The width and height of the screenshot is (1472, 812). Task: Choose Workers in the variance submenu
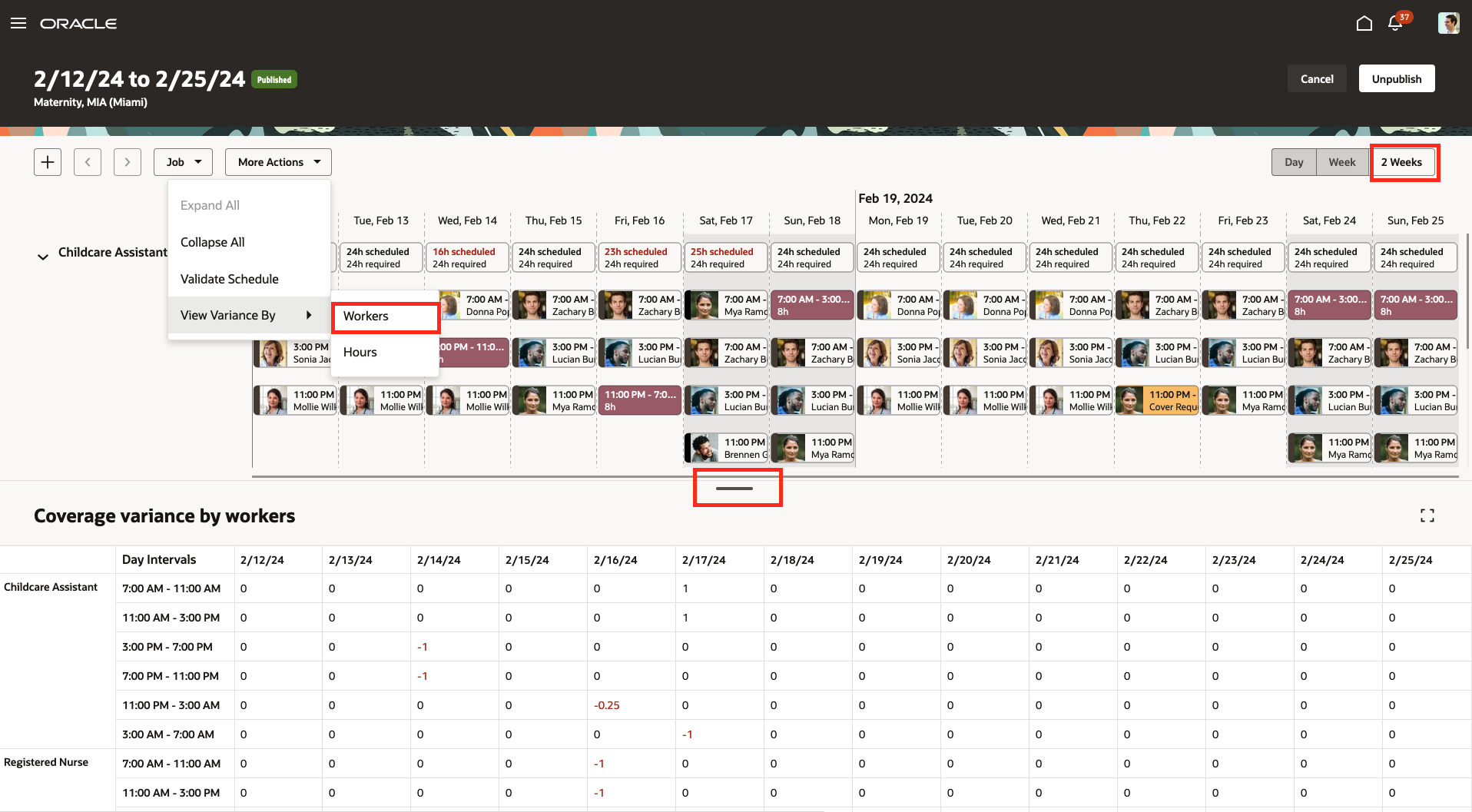coord(385,317)
